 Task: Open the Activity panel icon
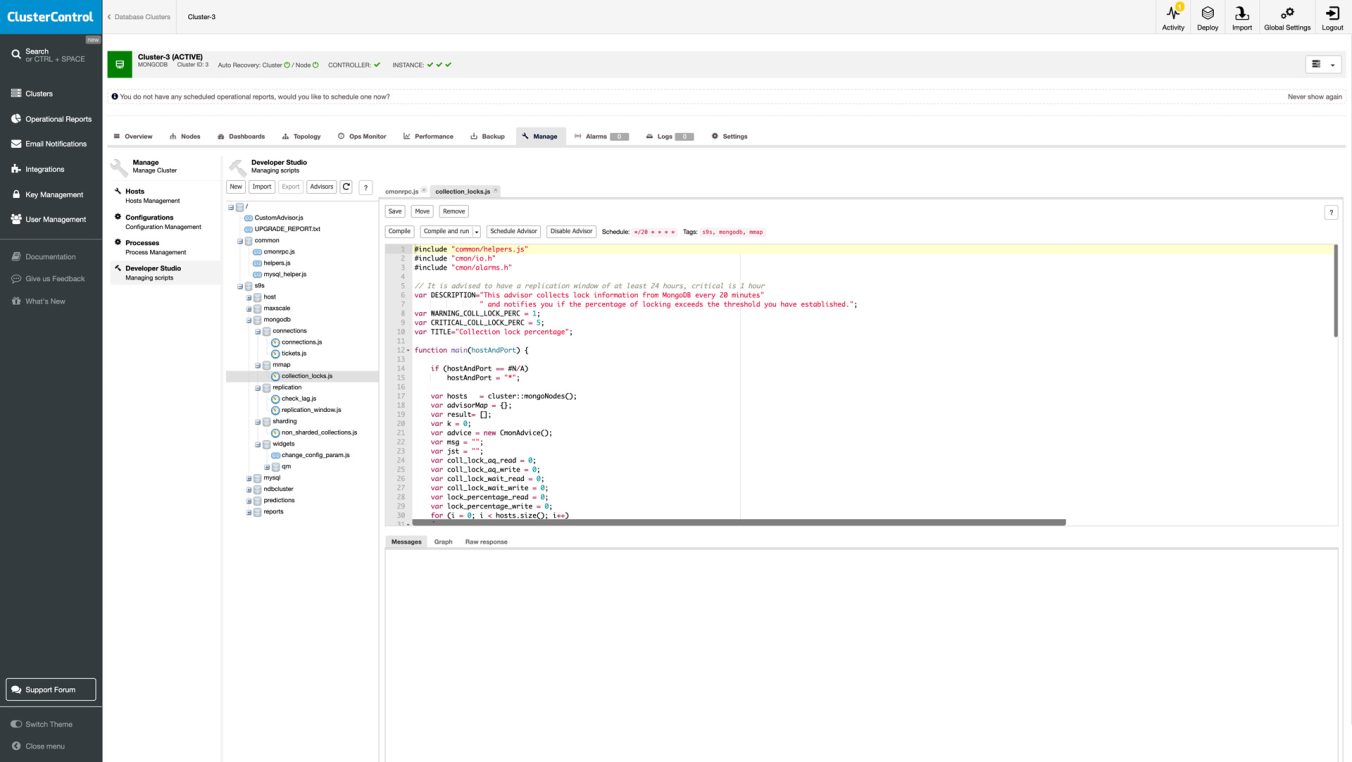(1173, 13)
